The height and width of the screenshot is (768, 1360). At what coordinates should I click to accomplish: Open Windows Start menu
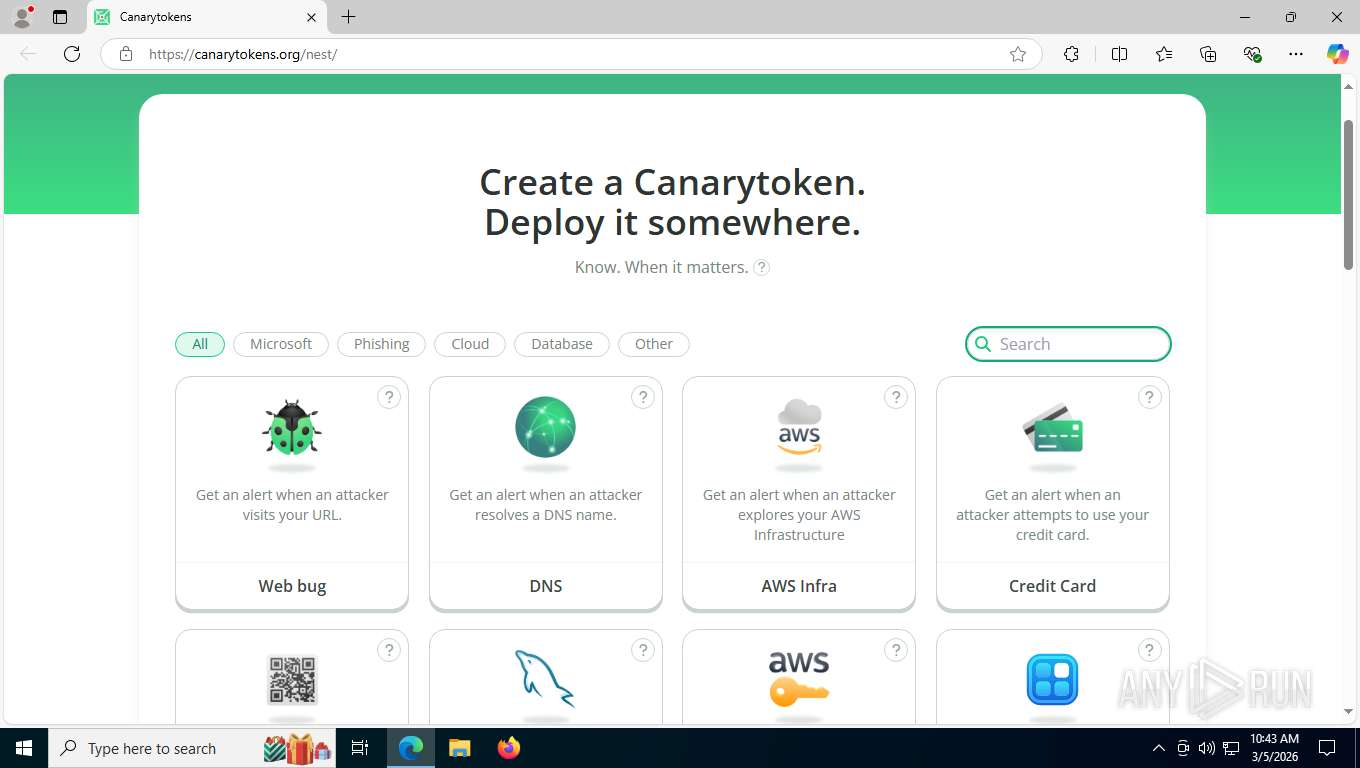pos(24,748)
